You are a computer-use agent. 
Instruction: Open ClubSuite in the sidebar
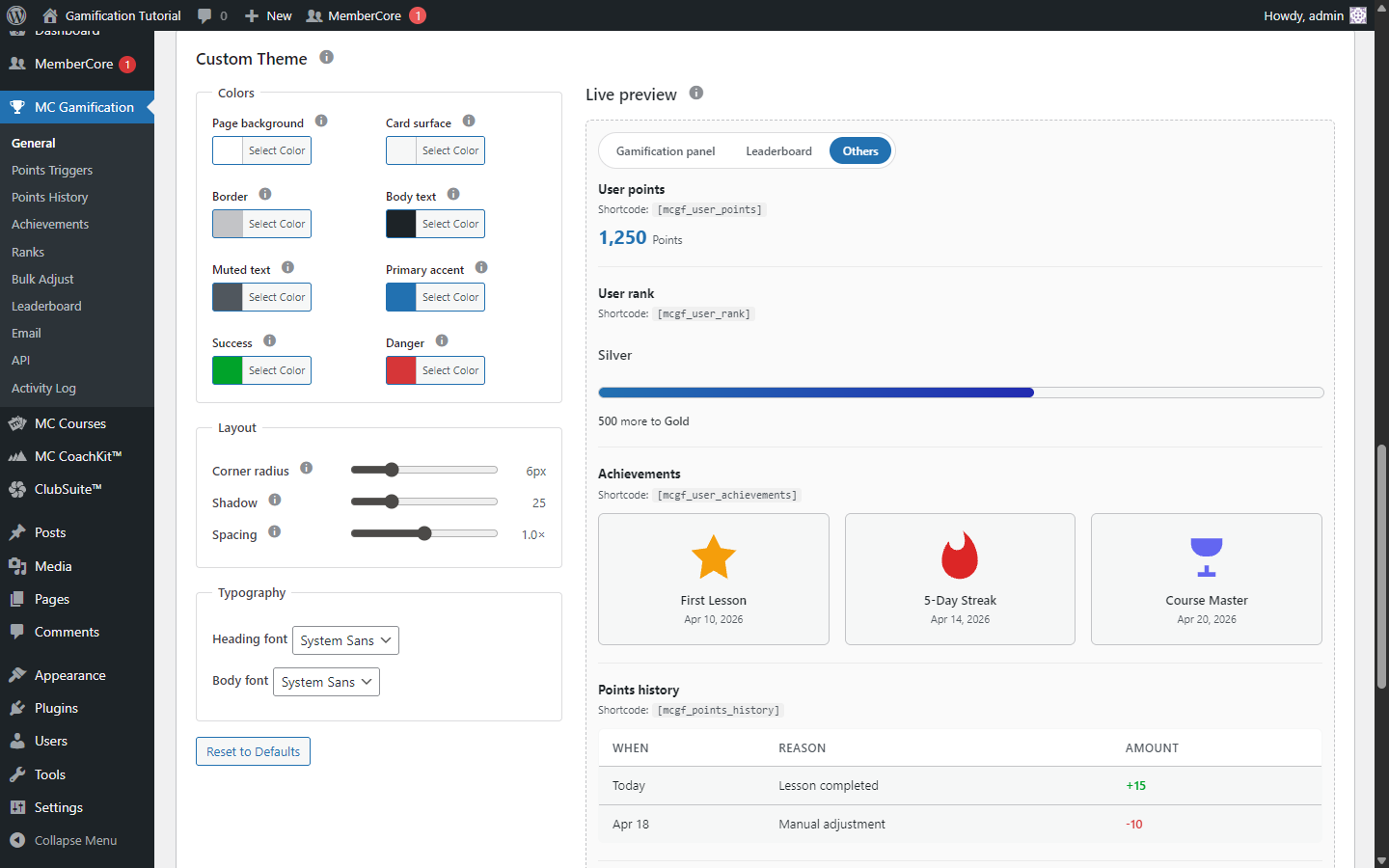coord(68,489)
